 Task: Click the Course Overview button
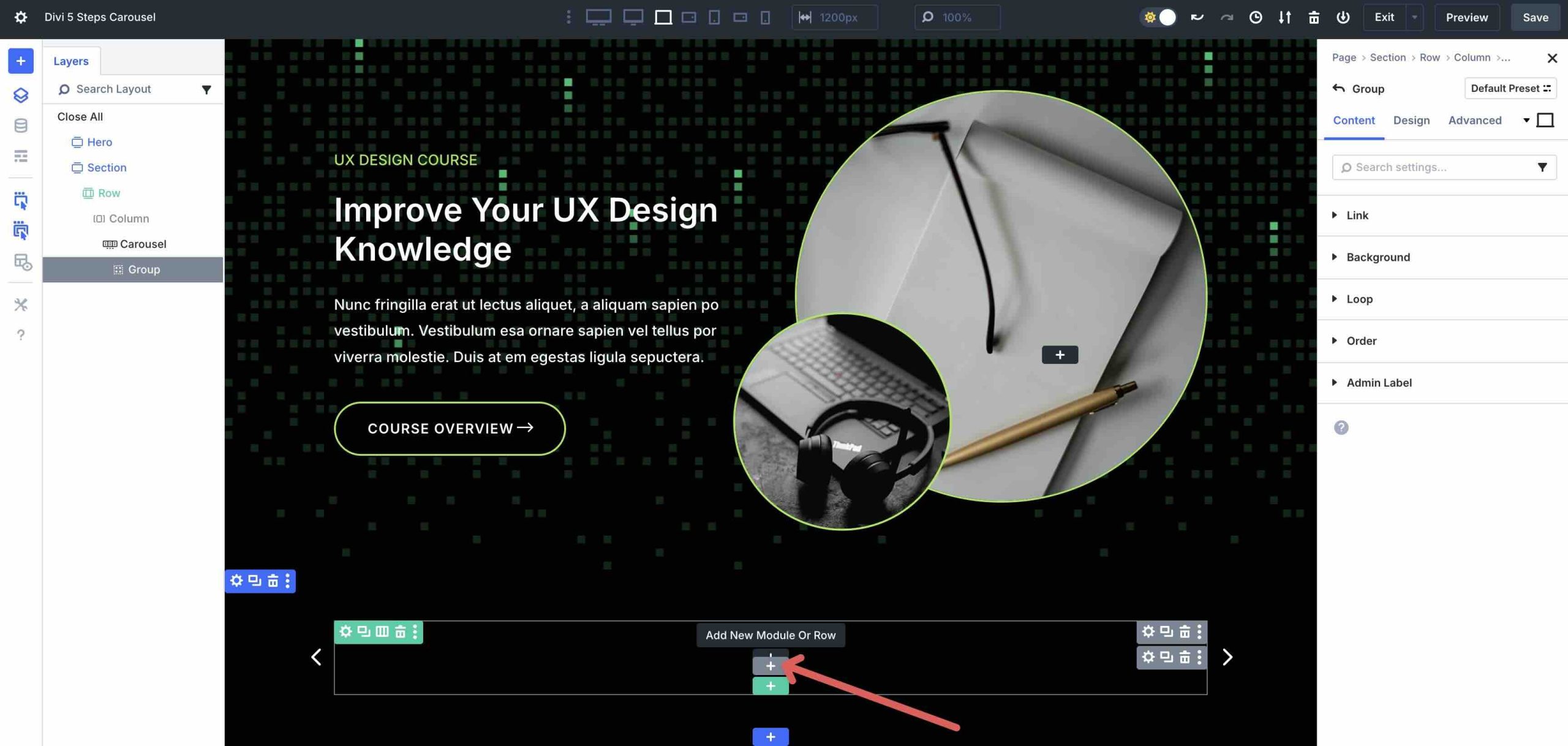449,428
